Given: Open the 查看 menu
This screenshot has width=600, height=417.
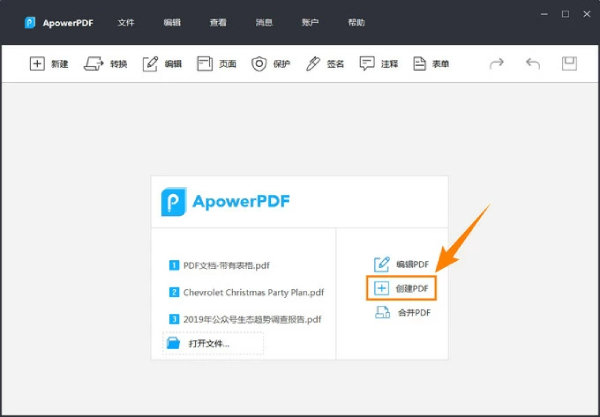Looking at the screenshot, I should click(x=218, y=23).
